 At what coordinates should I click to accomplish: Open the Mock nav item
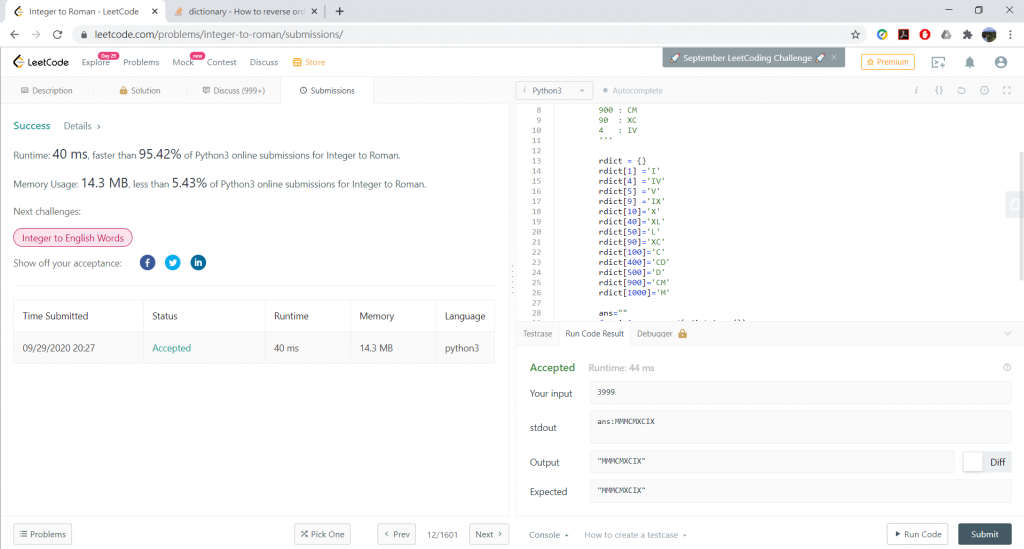[183, 62]
